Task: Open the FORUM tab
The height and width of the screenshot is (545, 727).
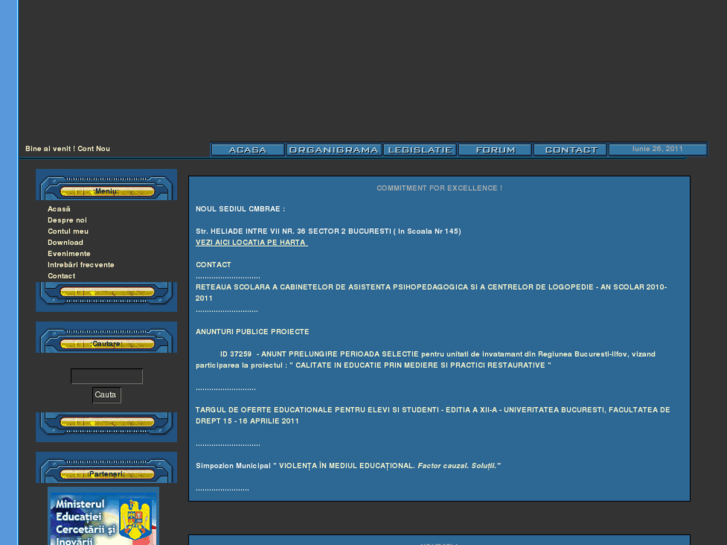Action: pos(495,150)
